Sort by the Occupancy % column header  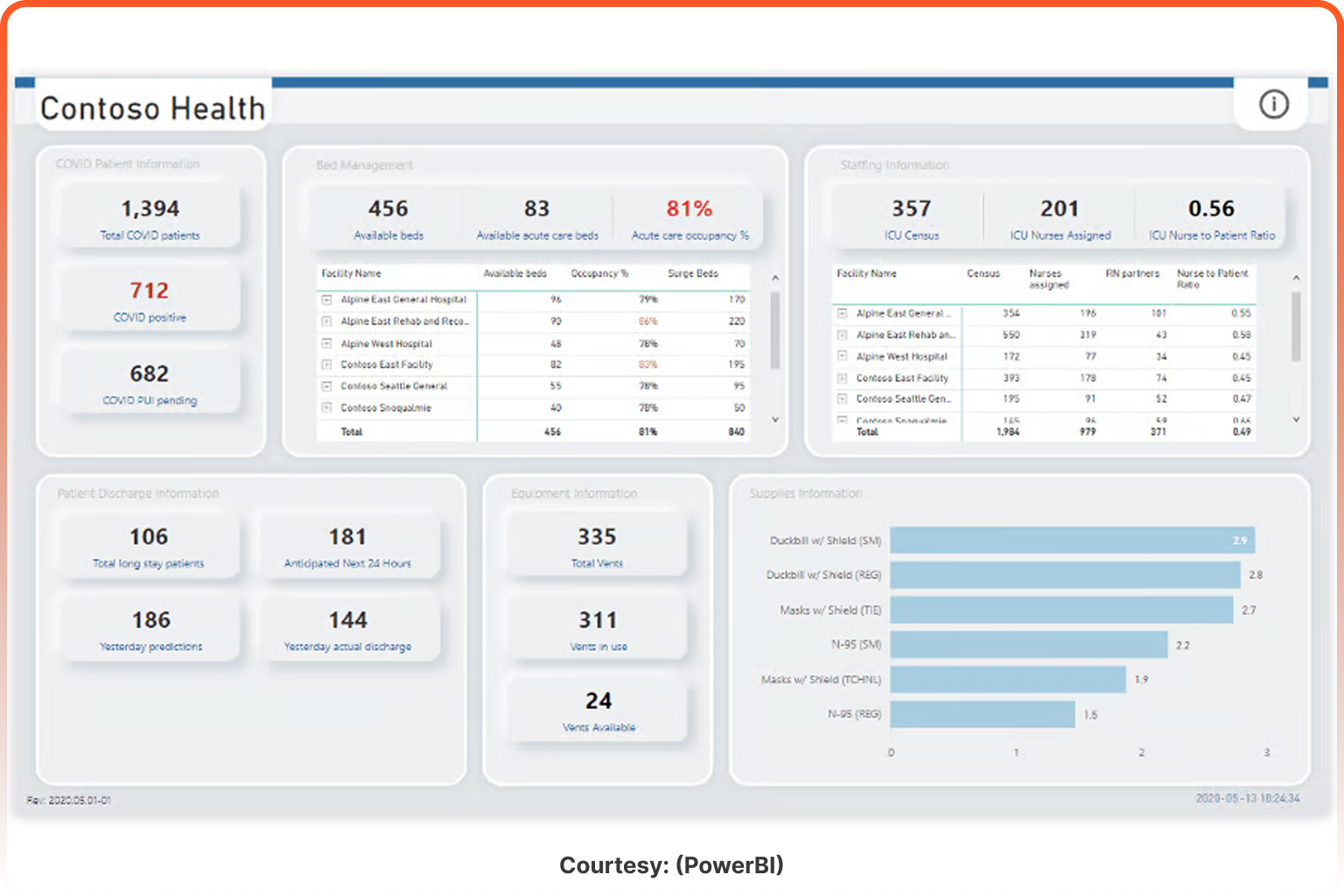599,273
